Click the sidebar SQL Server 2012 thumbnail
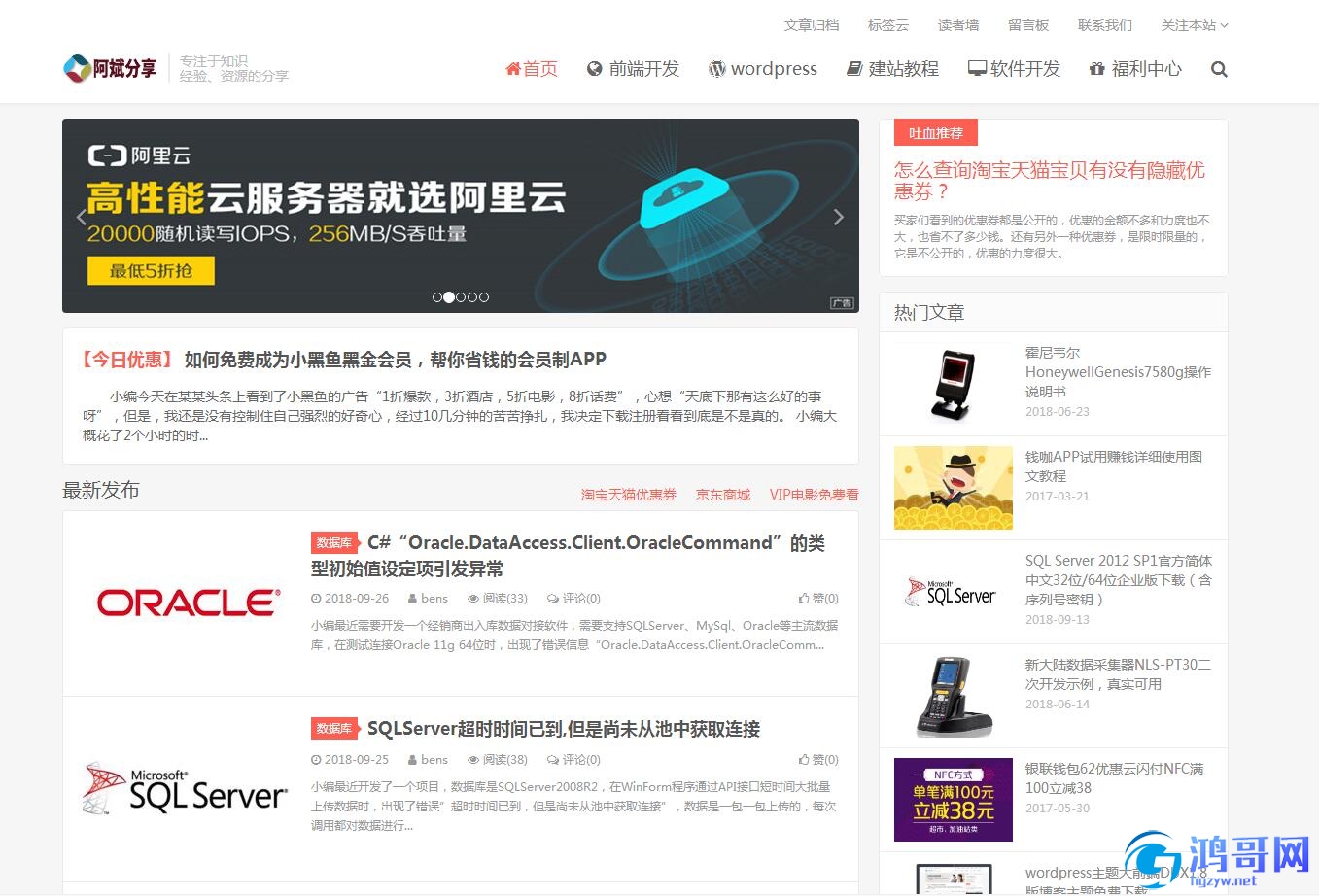The image size is (1319, 896). (x=954, y=592)
